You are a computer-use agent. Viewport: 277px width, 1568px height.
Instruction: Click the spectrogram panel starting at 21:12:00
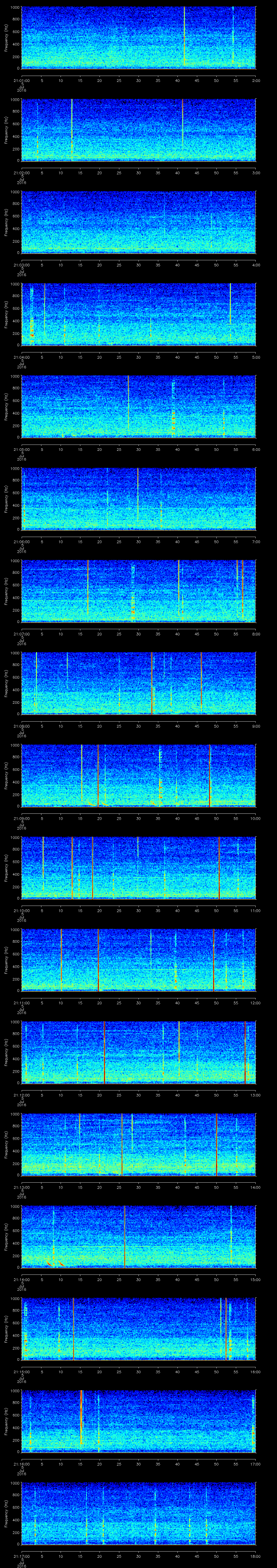[x=139, y=1052]
